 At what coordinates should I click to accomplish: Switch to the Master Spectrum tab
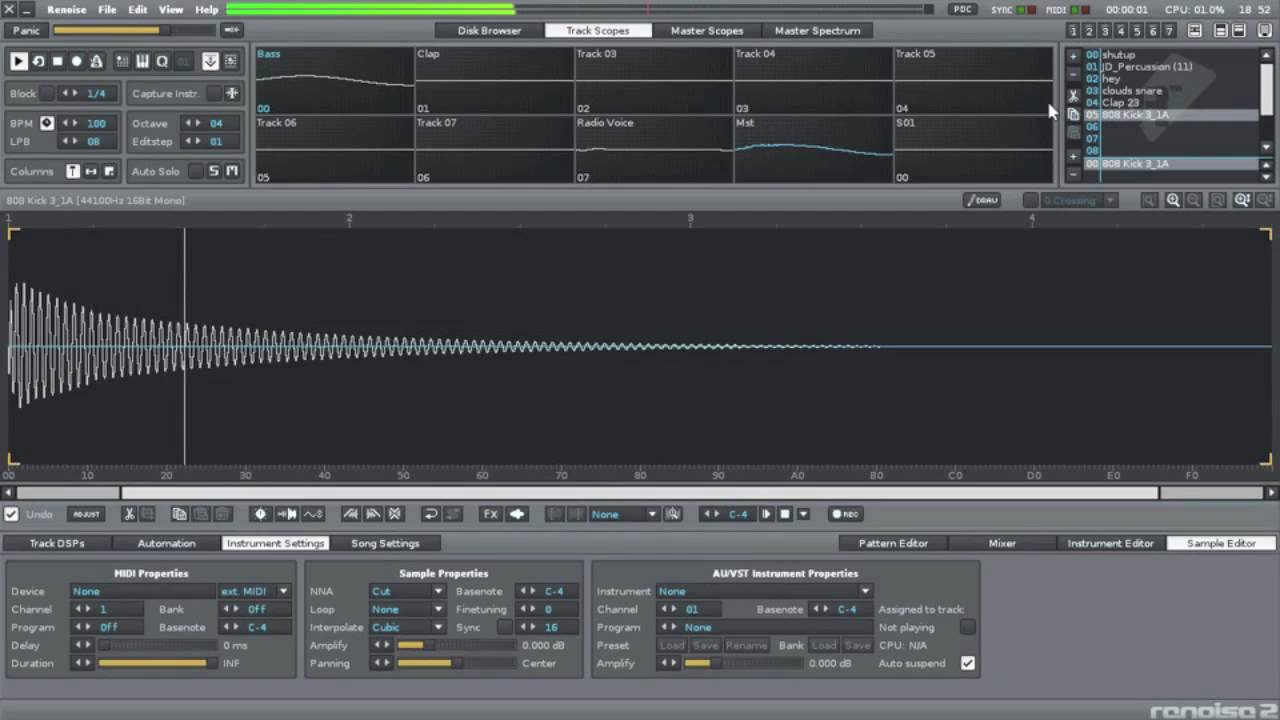[817, 30]
